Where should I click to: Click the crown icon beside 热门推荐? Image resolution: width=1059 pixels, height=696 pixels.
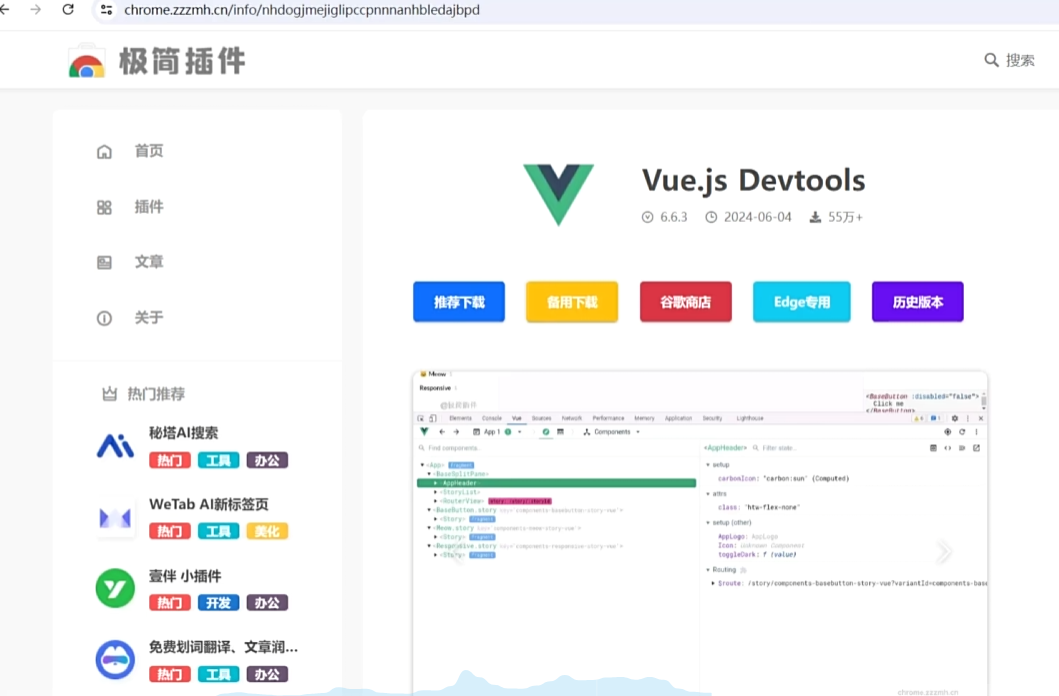click(x=109, y=394)
